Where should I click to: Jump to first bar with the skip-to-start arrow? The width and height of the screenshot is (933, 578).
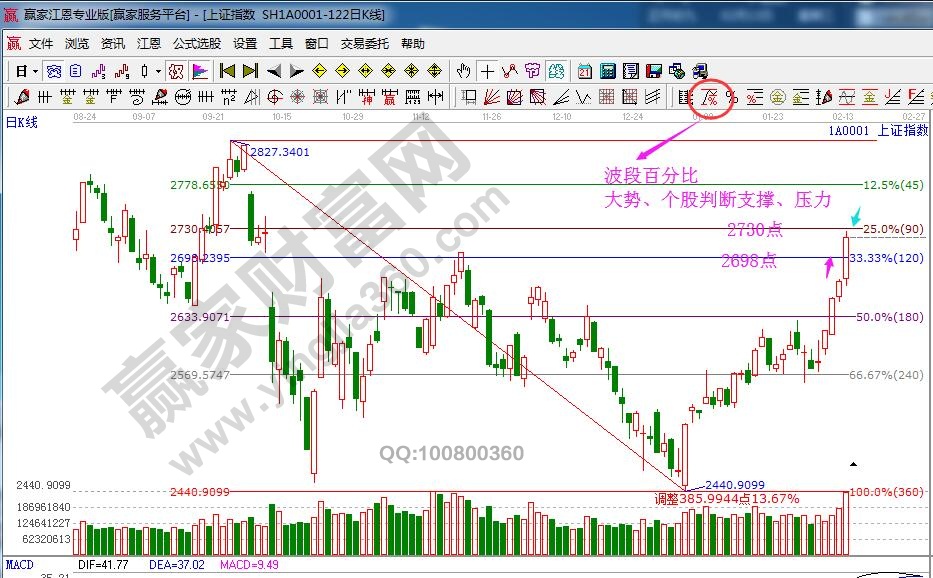click(227, 71)
